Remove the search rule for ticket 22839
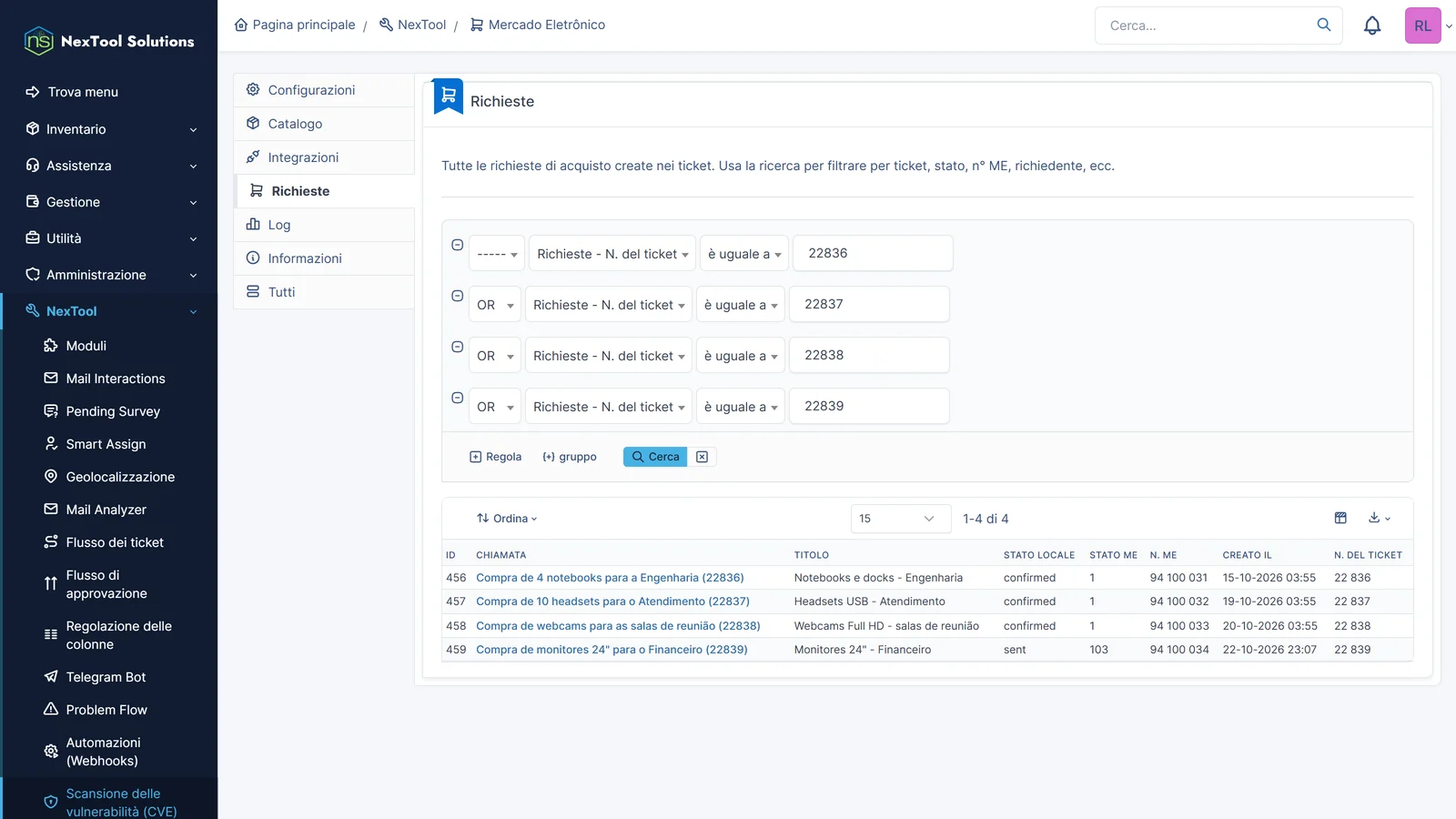Viewport: 1456px width, 819px height. 458,398
